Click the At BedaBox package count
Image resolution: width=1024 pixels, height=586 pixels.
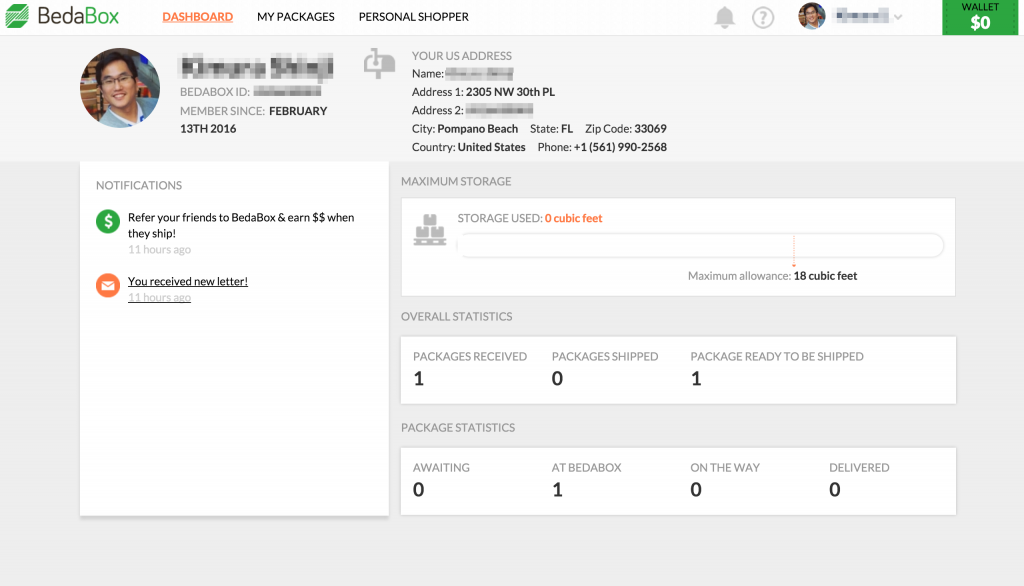tap(557, 489)
